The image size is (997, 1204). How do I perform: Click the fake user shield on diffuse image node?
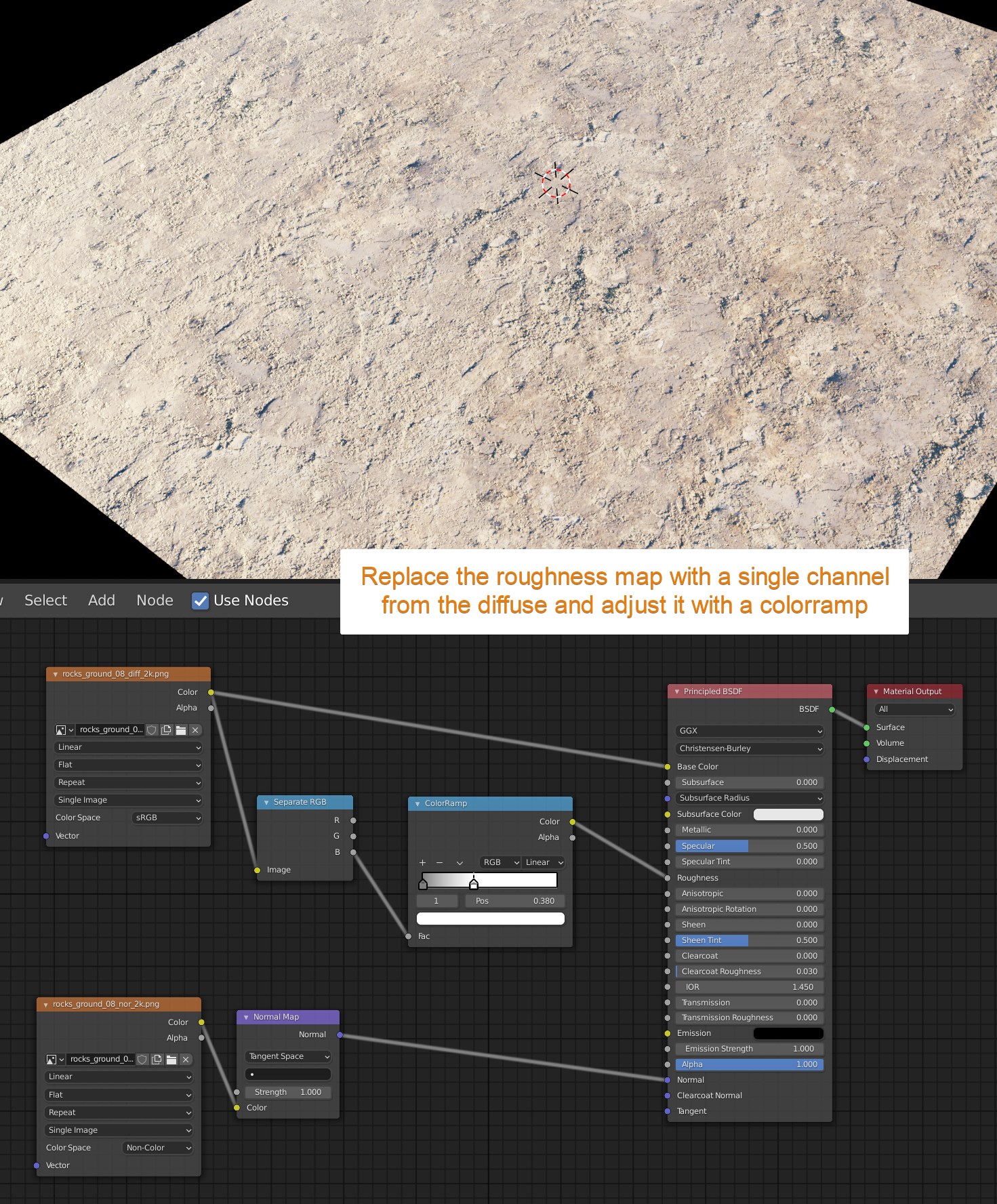click(x=152, y=730)
